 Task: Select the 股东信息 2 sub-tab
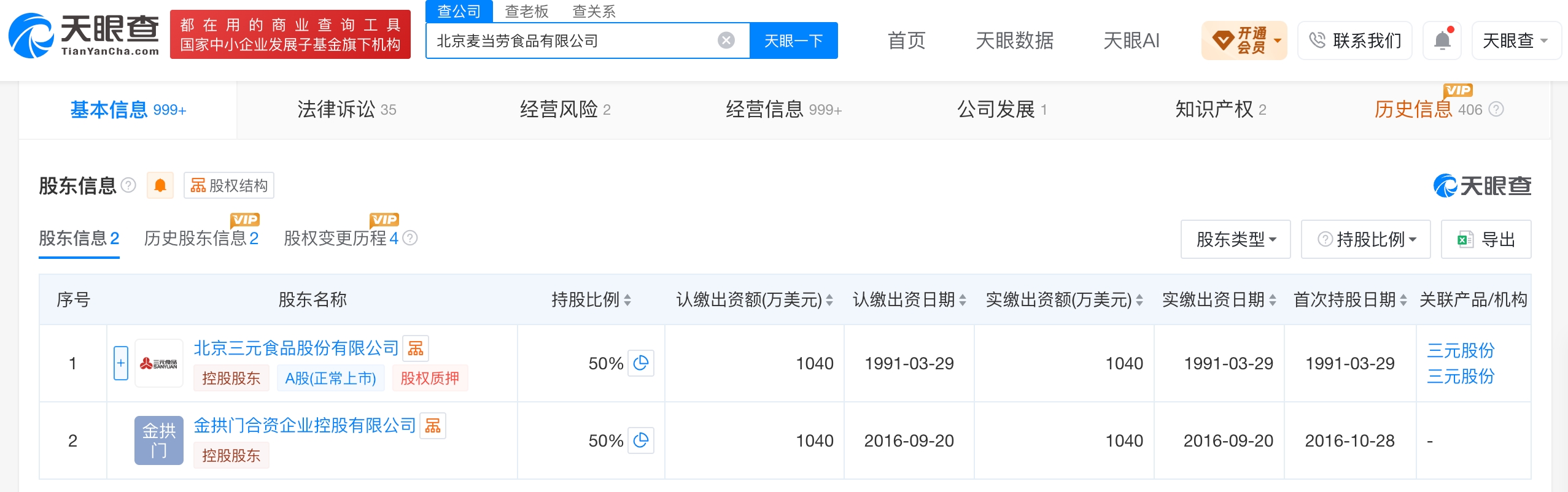79,238
